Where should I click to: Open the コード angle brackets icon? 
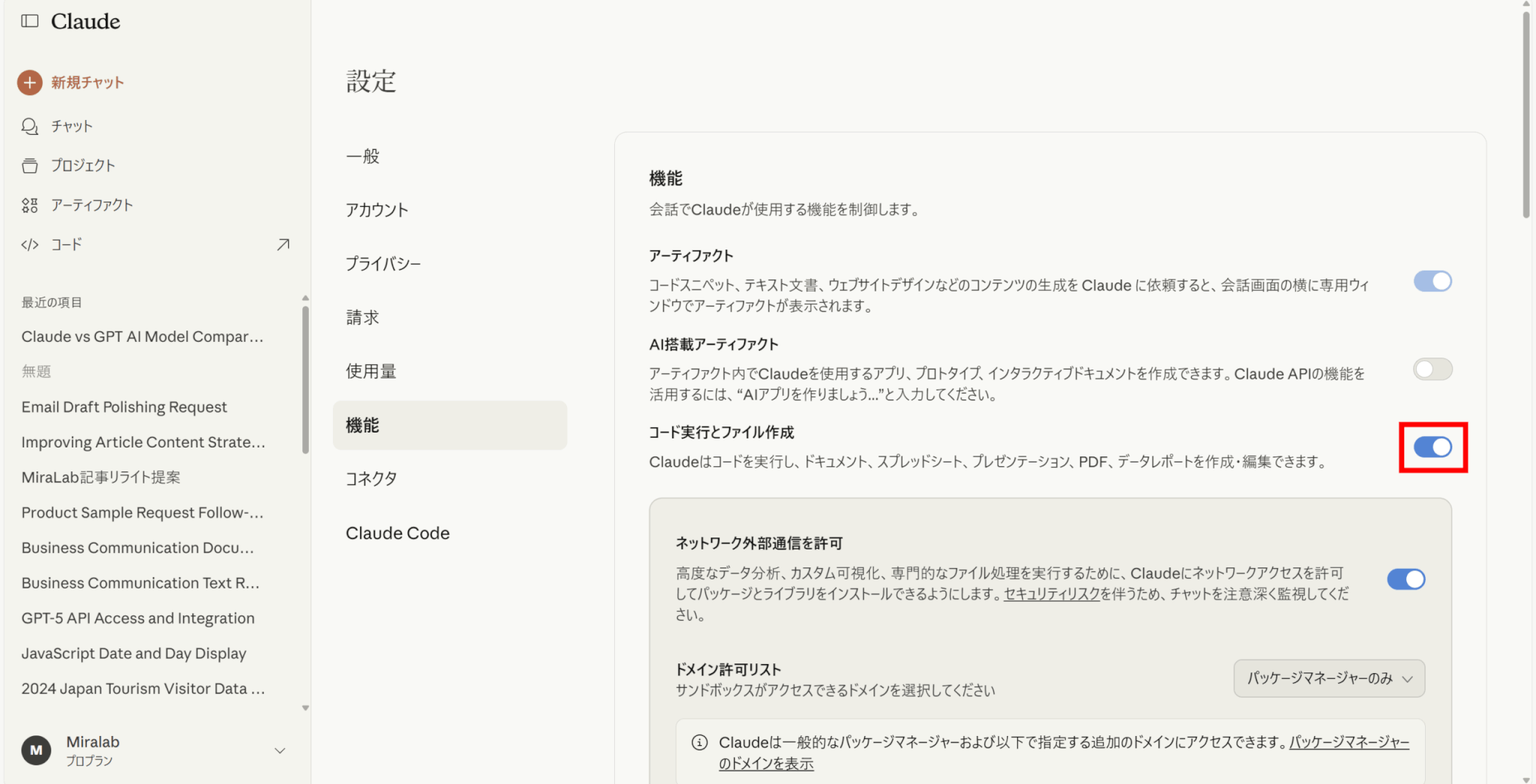pos(30,245)
